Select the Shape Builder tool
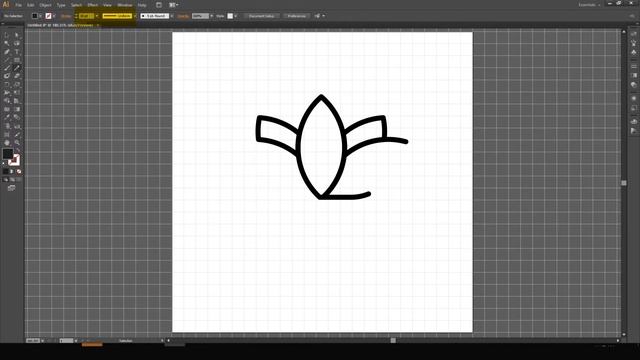The image size is (640, 360). click(7, 101)
